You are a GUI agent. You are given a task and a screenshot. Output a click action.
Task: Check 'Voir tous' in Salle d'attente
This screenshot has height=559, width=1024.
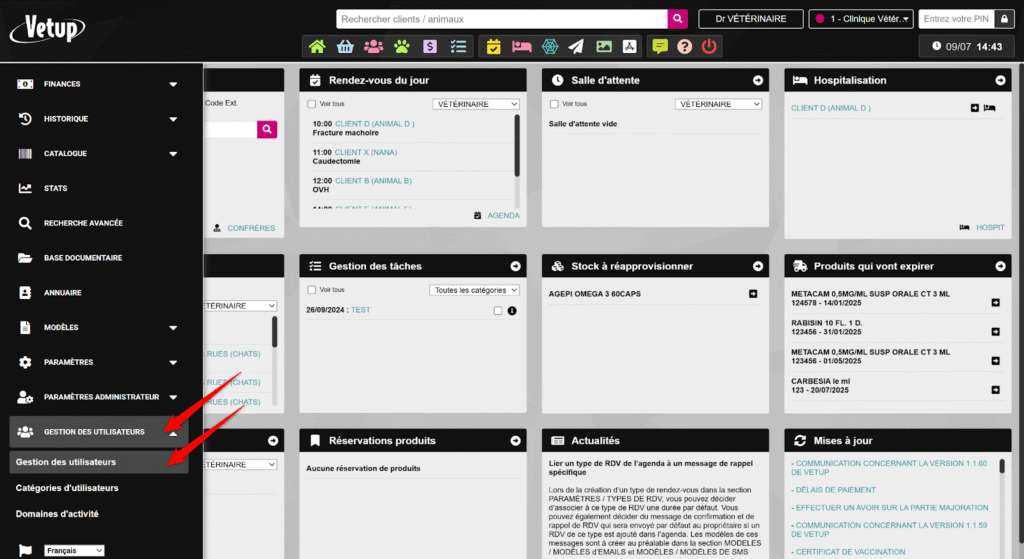554,104
